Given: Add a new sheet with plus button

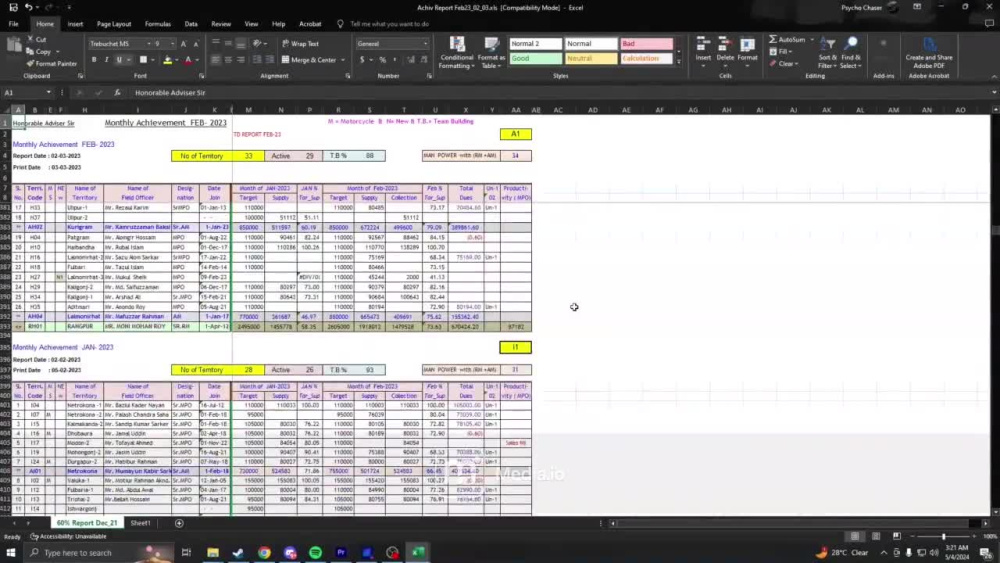Looking at the screenshot, I should [179, 523].
